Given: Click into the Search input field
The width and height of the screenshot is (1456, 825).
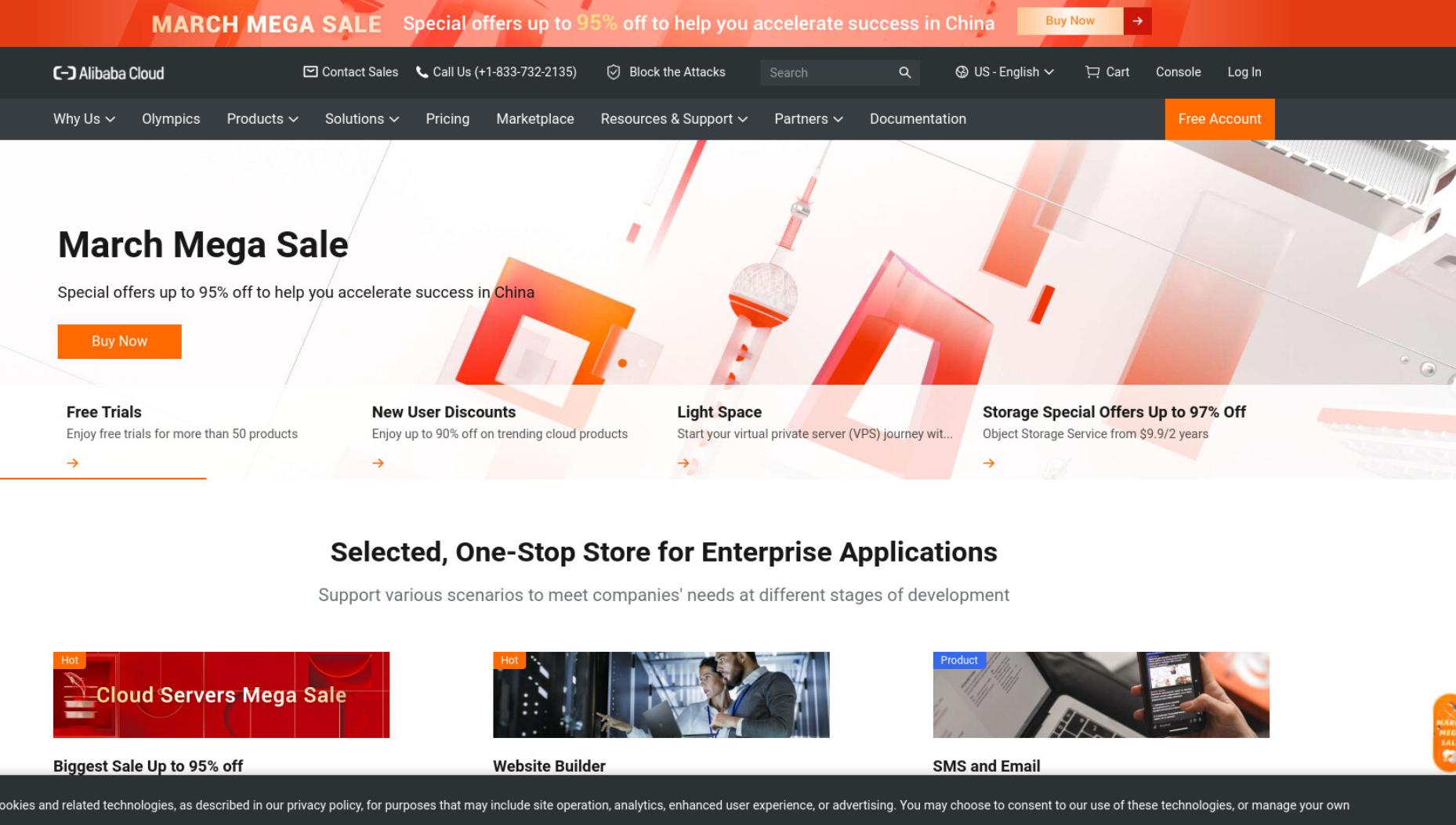Looking at the screenshot, I should click(831, 73).
